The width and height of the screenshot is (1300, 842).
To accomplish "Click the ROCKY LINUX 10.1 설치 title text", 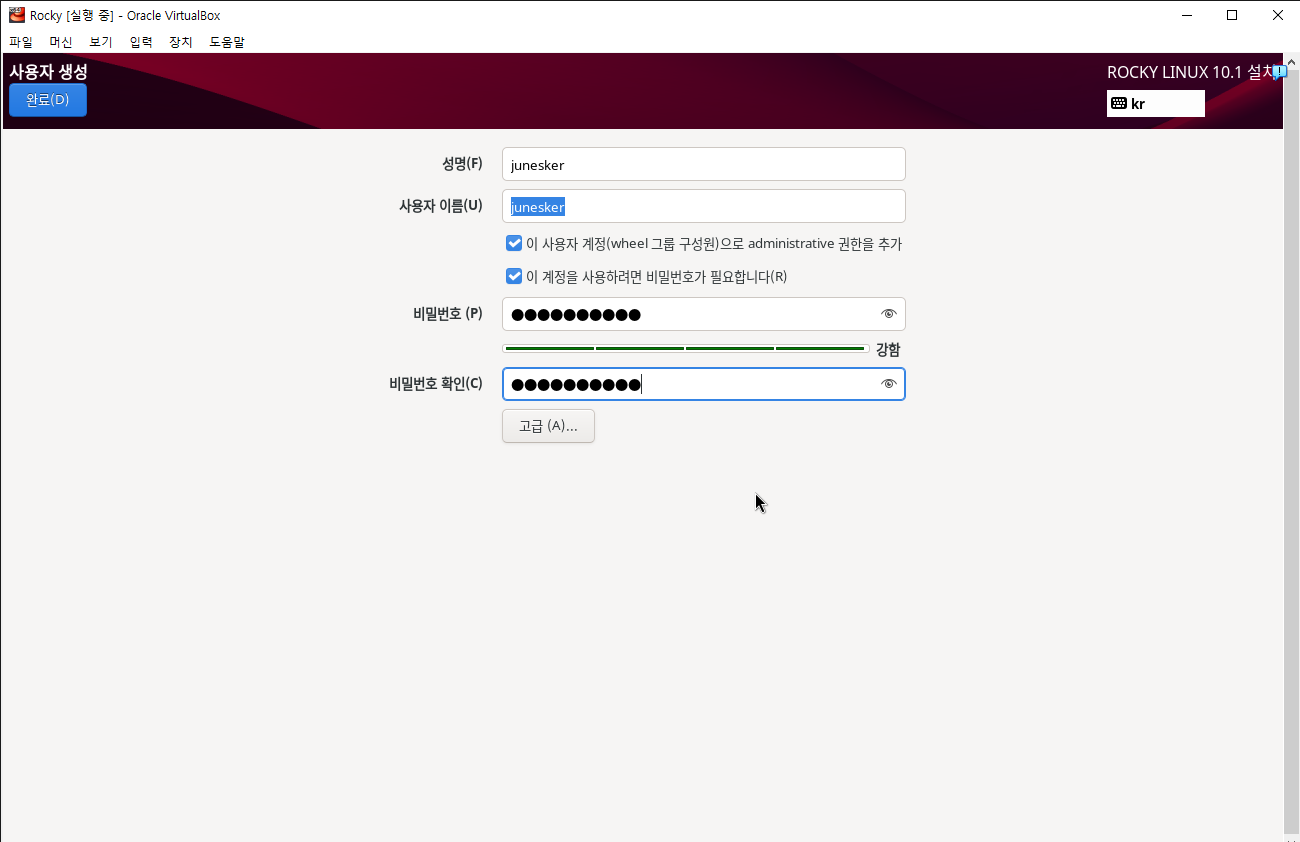I will [x=1190, y=72].
